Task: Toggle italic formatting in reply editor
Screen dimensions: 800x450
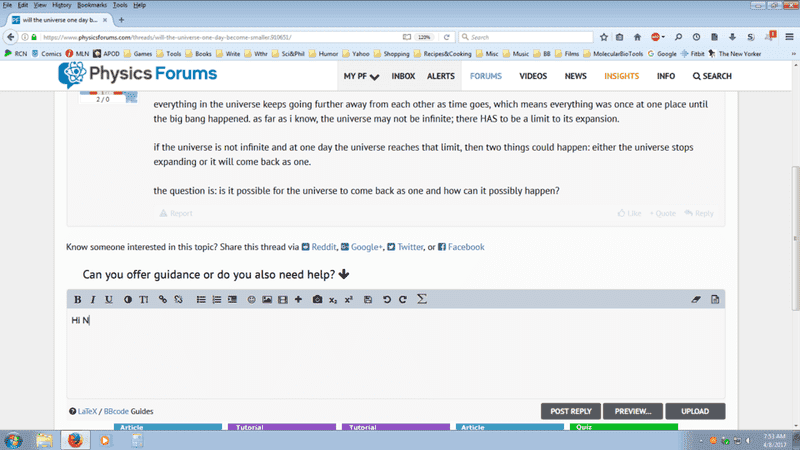Action: tap(93, 300)
